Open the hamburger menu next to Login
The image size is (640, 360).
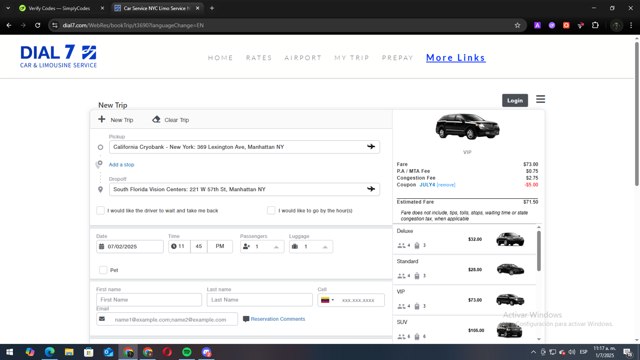(x=540, y=99)
